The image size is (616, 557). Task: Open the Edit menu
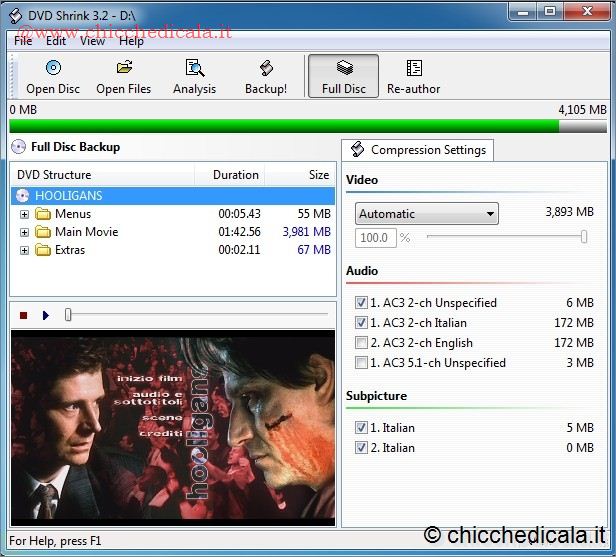tap(56, 41)
